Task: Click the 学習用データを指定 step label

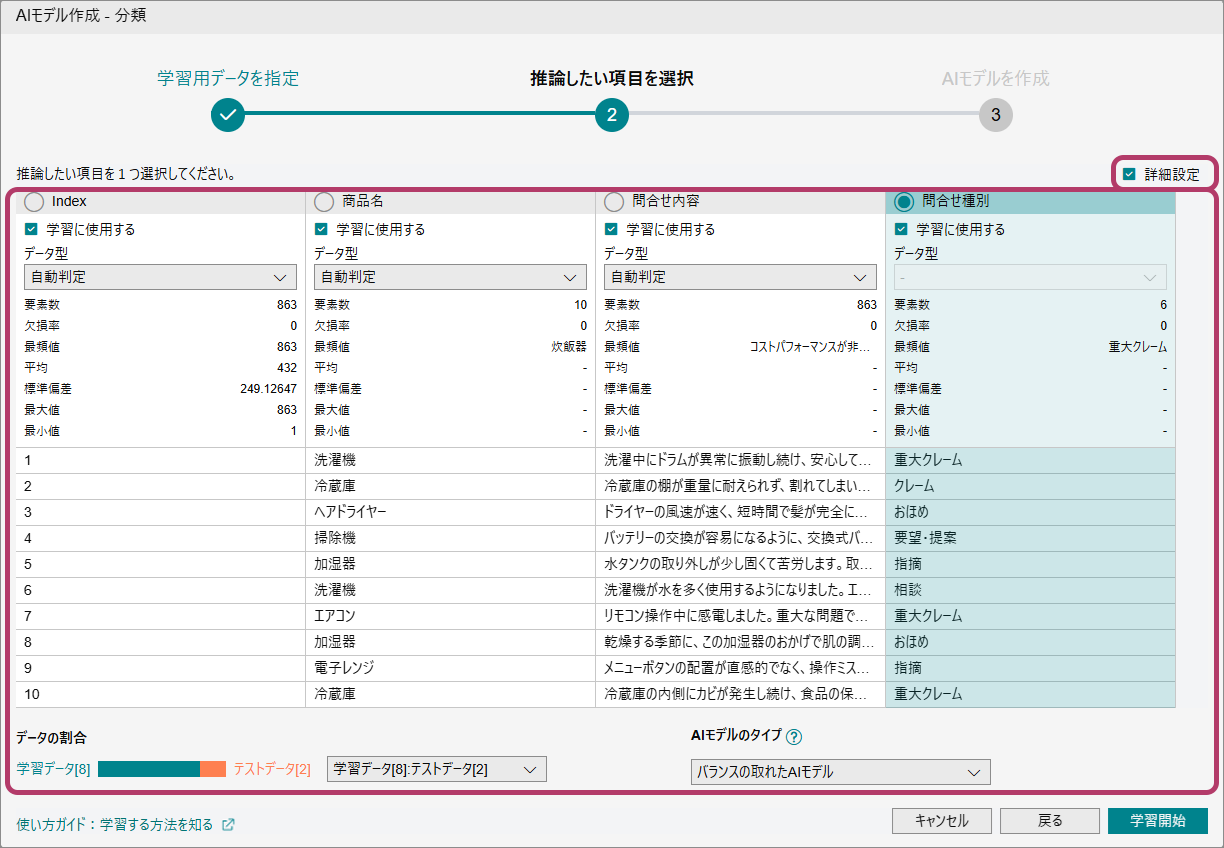Action: [228, 78]
